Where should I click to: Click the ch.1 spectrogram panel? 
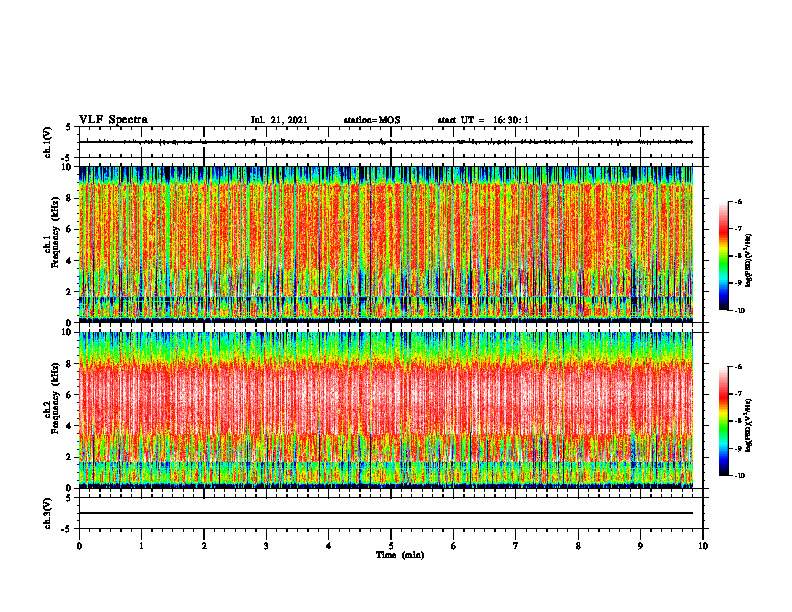pos(386,244)
